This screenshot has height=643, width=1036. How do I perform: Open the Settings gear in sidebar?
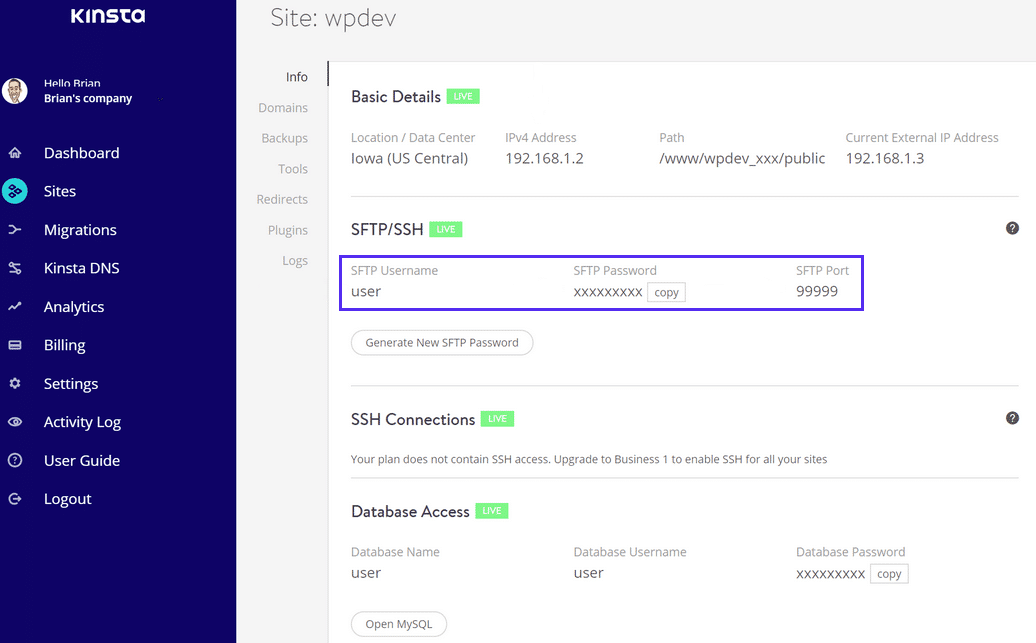pyautogui.click(x=71, y=383)
